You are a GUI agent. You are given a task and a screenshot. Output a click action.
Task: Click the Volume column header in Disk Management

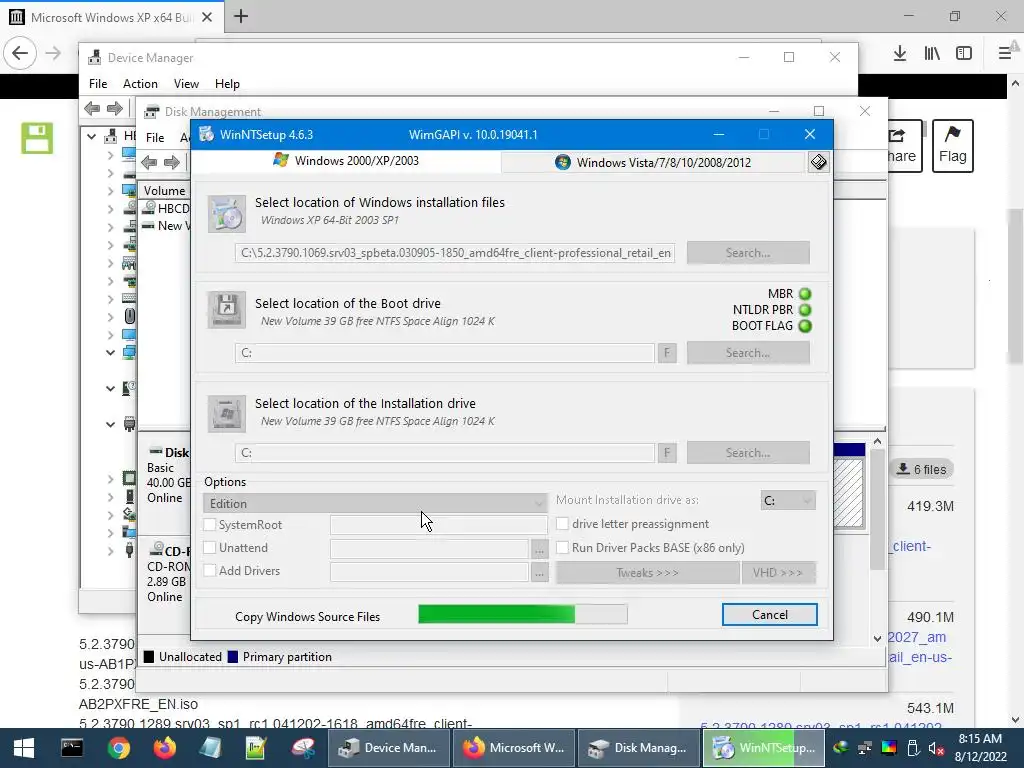coord(165,191)
